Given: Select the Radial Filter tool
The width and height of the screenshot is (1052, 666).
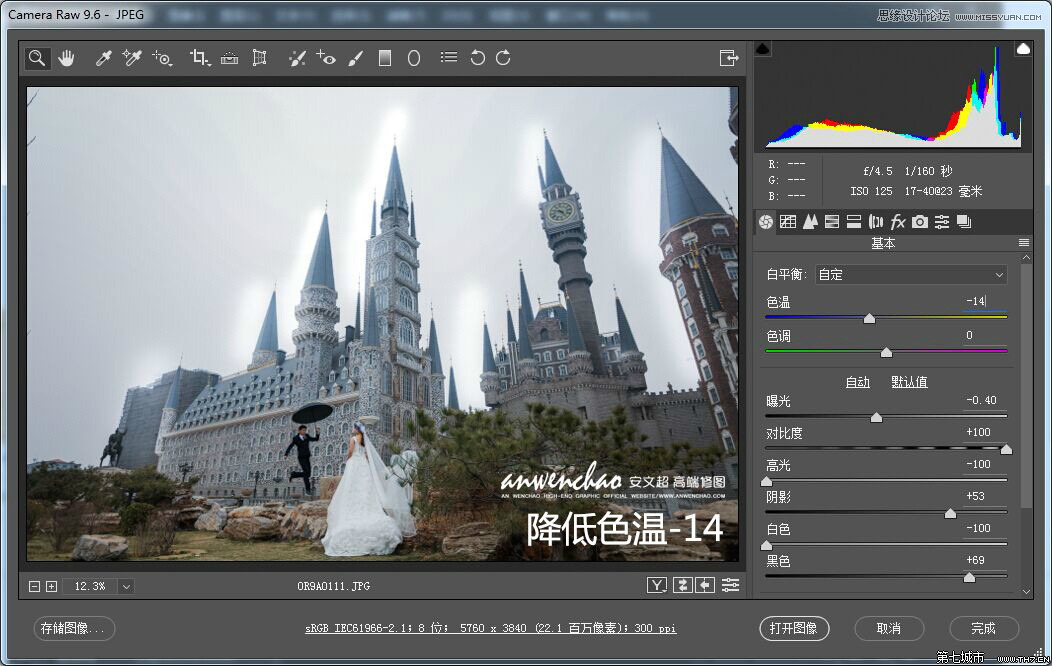Looking at the screenshot, I should pyautogui.click(x=414, y=58).
